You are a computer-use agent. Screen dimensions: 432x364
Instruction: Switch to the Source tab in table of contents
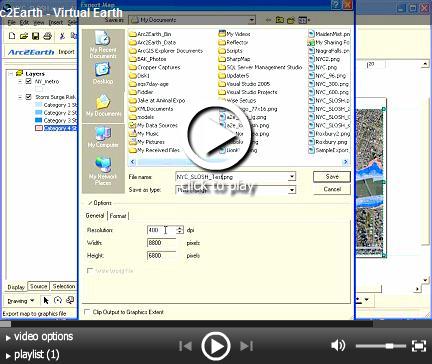[39, 286]
